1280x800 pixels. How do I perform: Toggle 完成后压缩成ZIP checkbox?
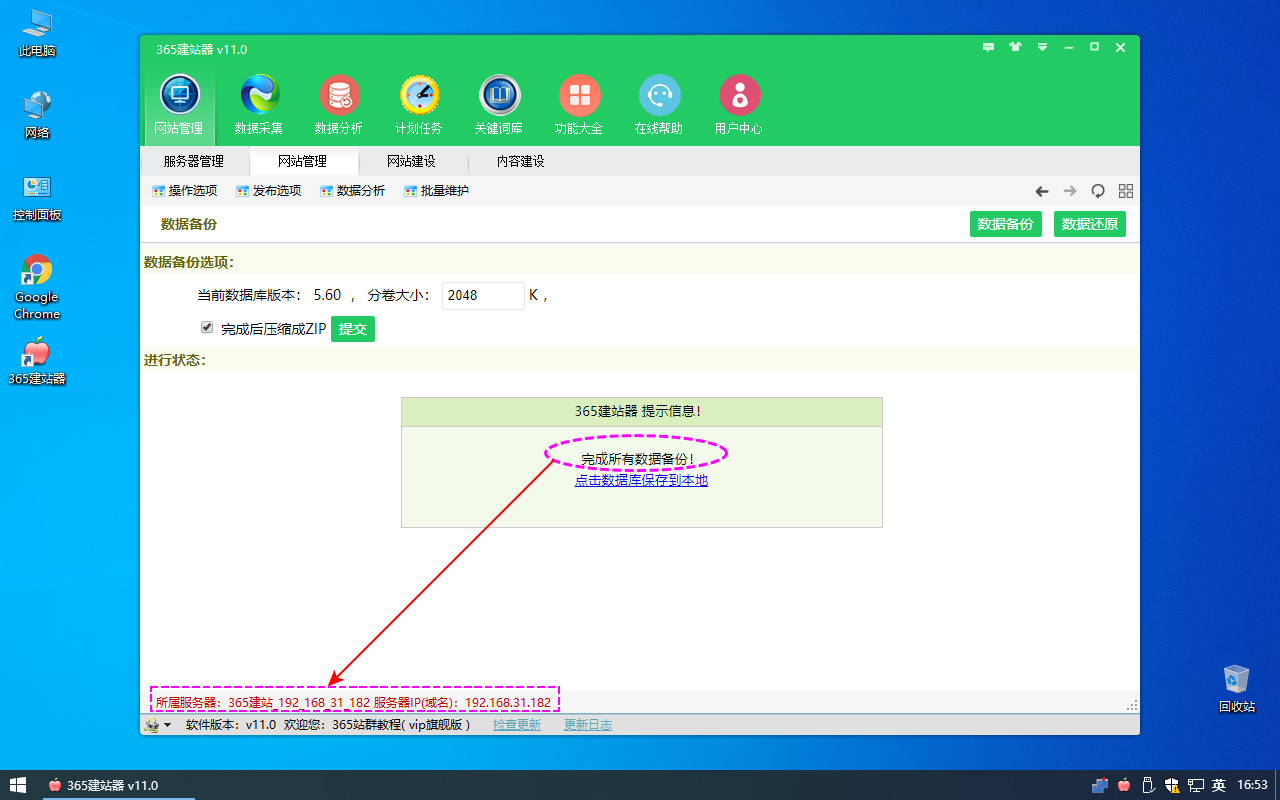click(x=207, y=327)
